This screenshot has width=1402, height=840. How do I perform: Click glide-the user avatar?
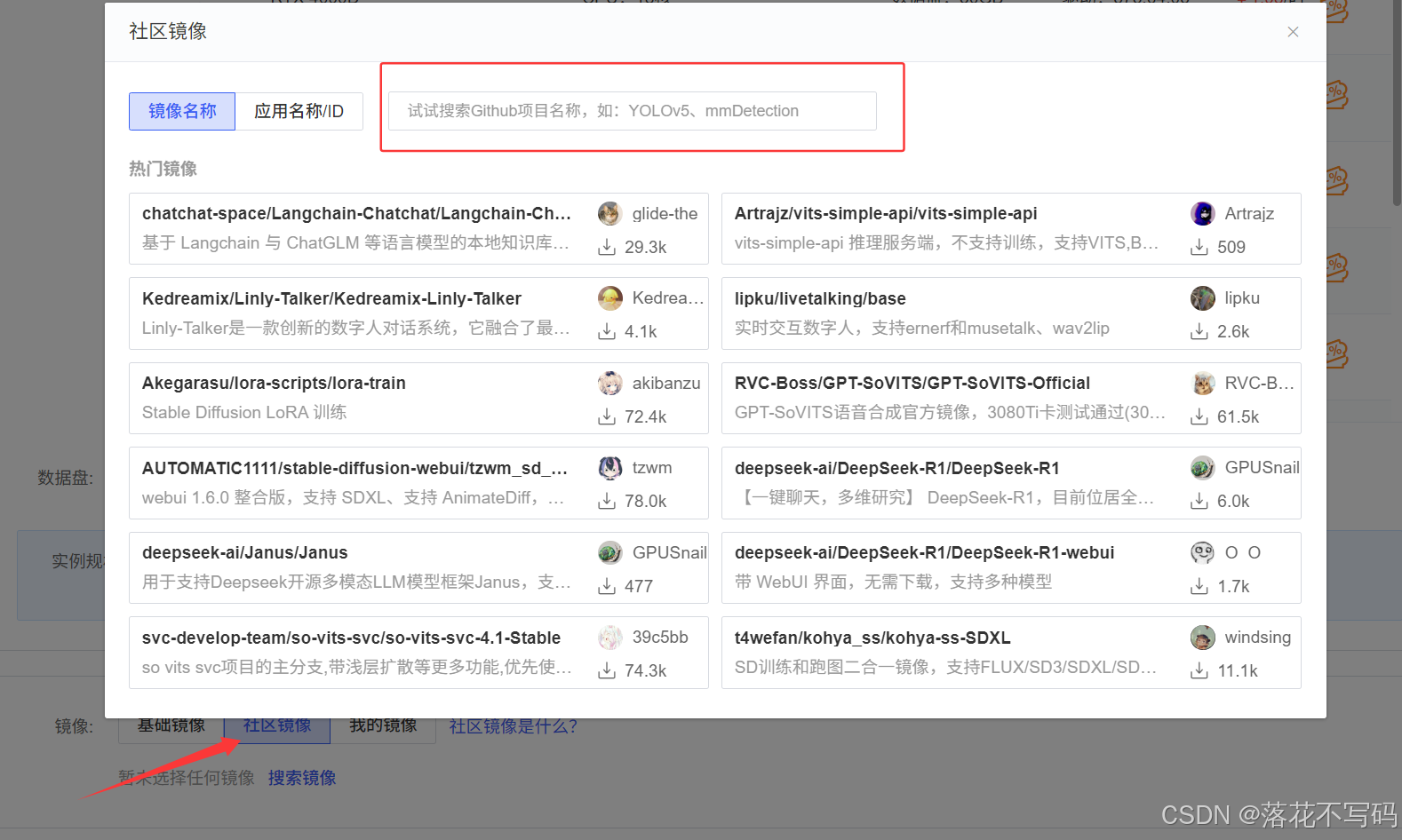click(609, 213)
